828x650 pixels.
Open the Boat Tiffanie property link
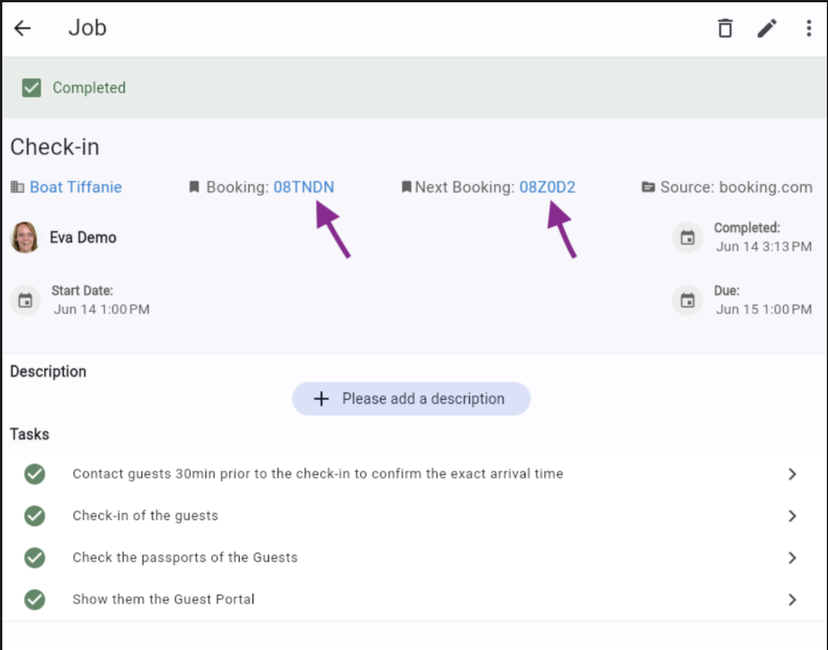pos(76,187)
